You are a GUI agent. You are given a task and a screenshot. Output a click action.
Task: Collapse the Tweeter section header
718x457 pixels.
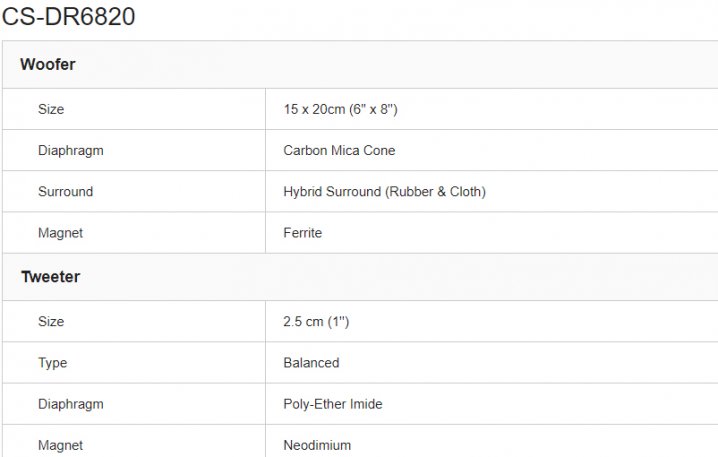click(360, 277)
